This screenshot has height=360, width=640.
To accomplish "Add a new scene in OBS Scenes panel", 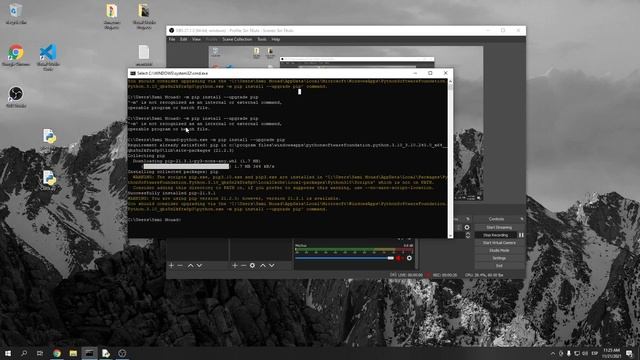I will coord(171,265).
